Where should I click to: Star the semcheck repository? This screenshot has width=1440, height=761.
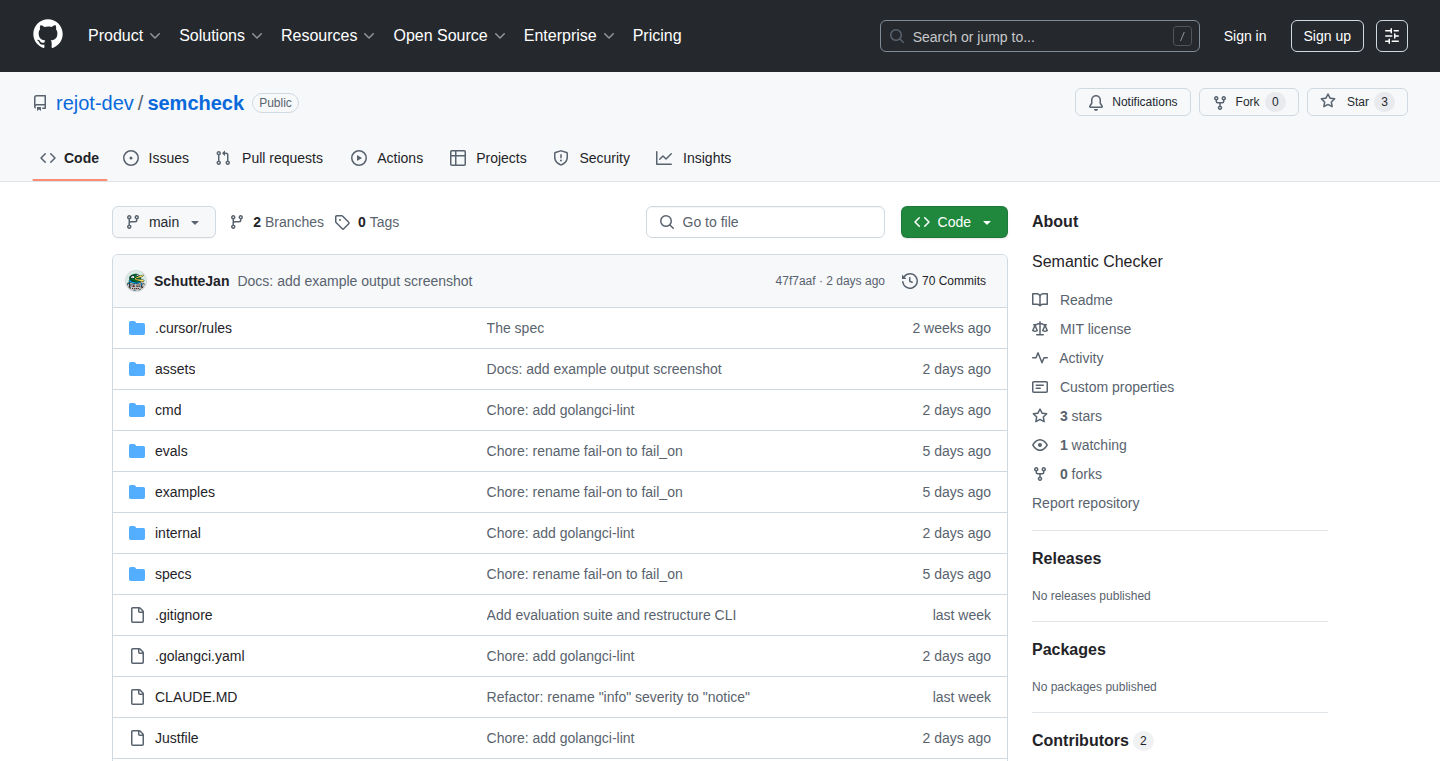pos(1357,102)
